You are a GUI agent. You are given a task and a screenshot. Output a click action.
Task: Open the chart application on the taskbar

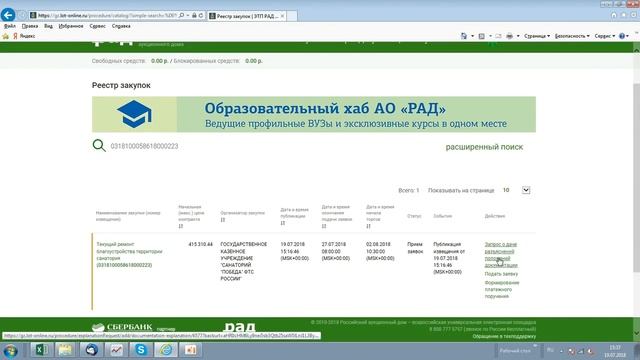click(116, 350)
